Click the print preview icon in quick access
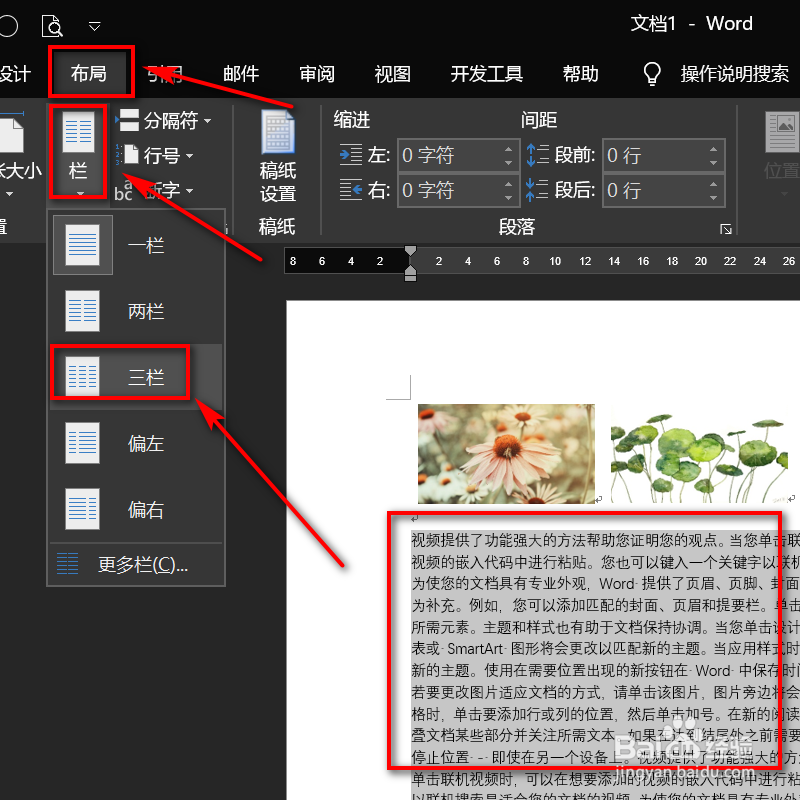 click(52, 26)
